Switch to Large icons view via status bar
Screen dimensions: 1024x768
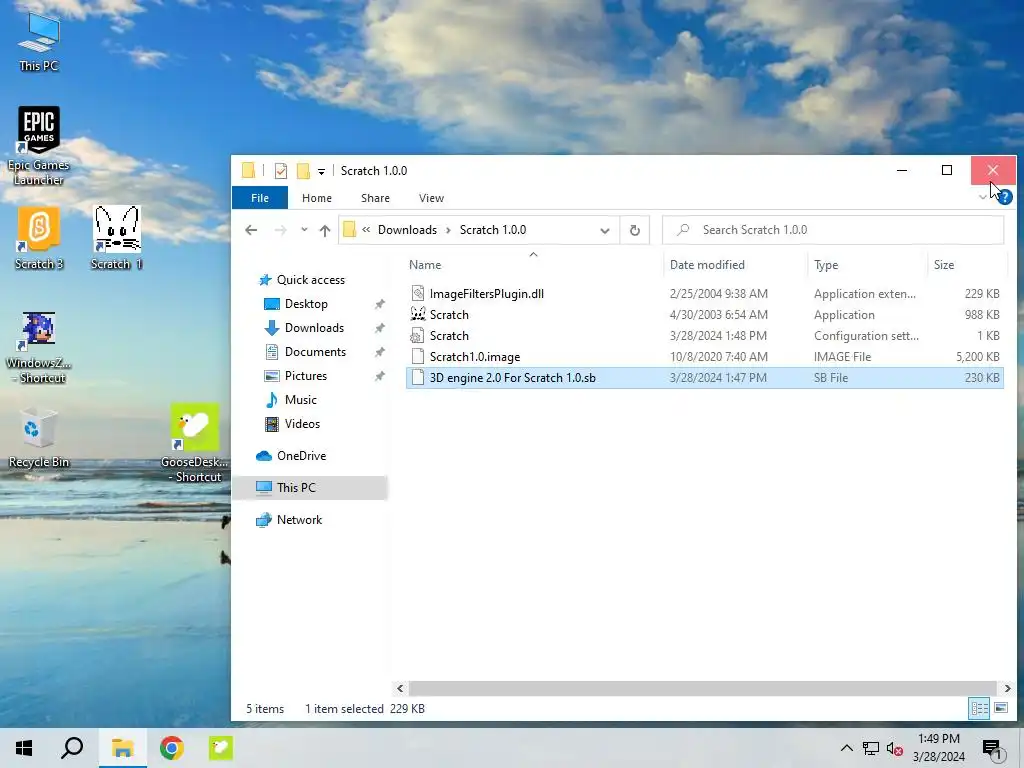(x=1000, y=708)
